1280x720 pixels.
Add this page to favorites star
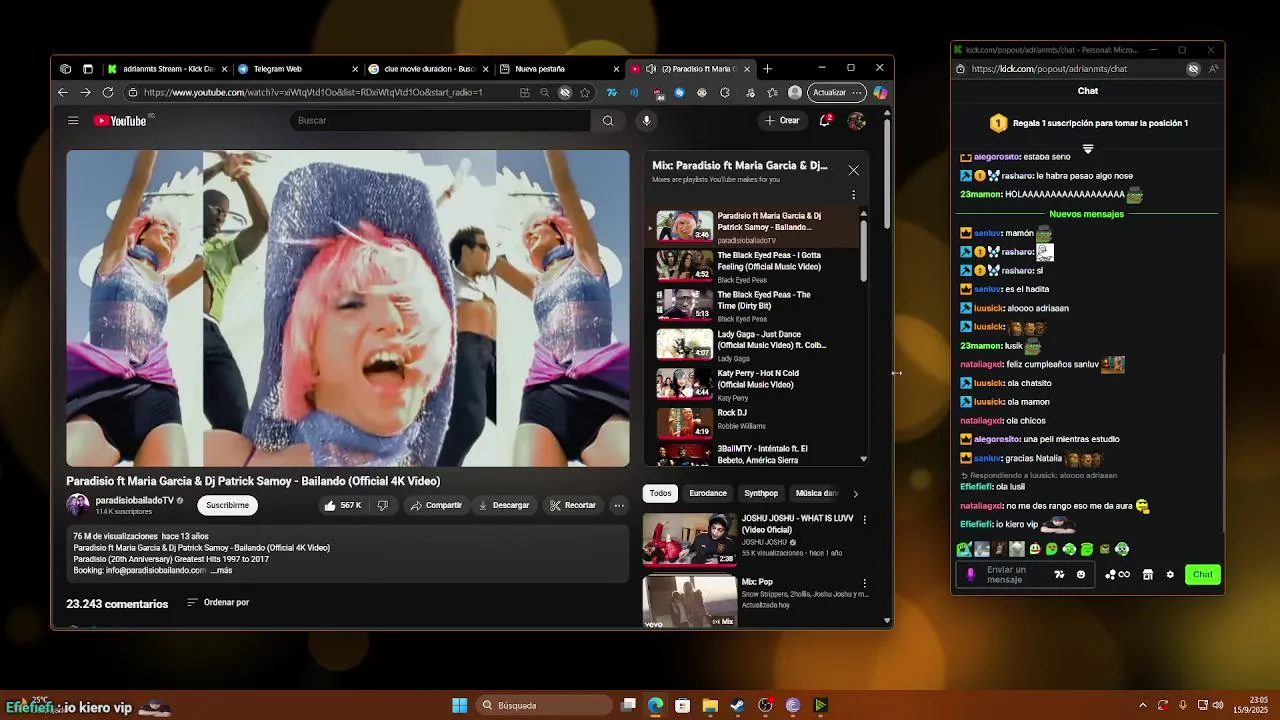point(585,93)
